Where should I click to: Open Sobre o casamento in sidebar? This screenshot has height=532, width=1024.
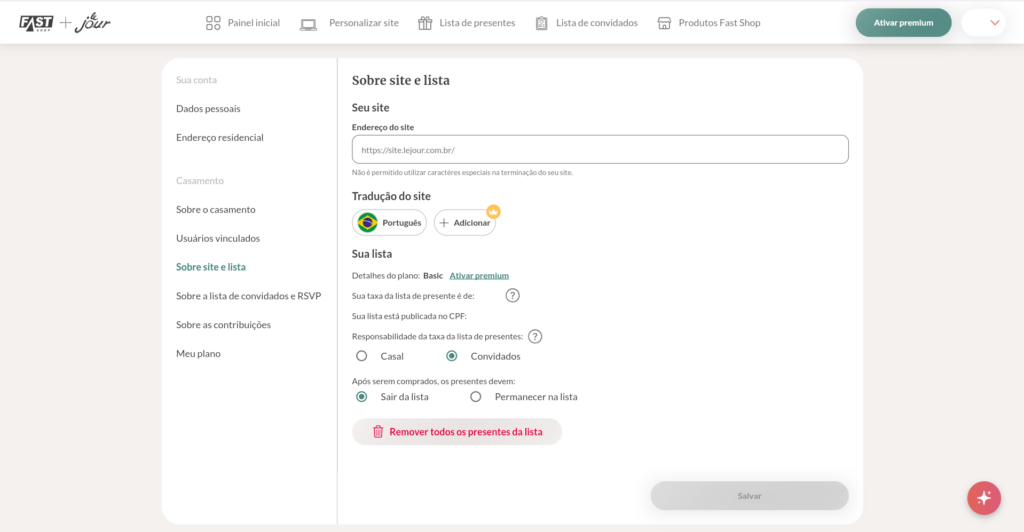tap(216, 210)
